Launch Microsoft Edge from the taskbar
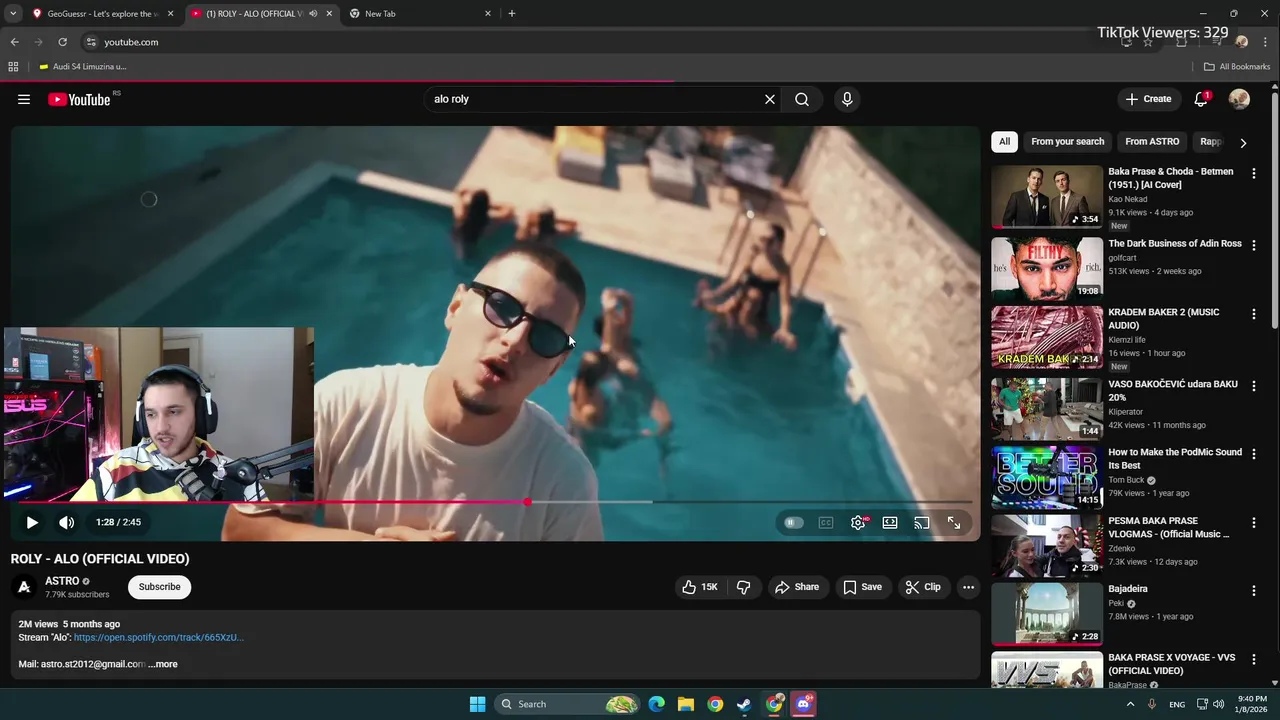 656,704
